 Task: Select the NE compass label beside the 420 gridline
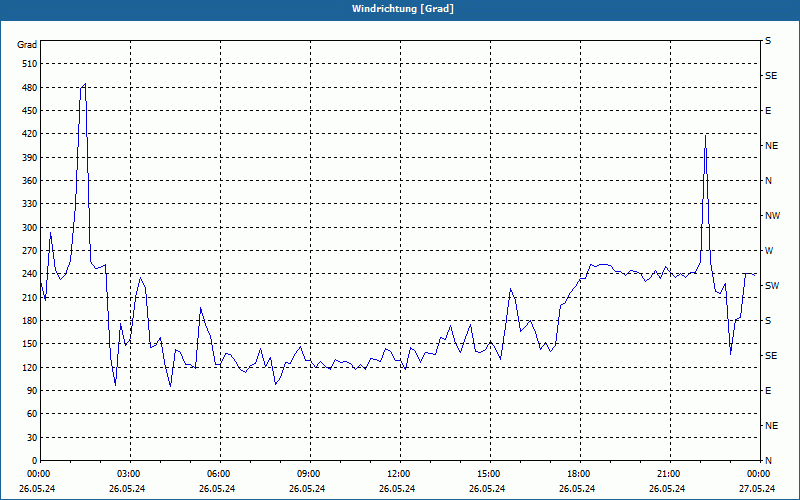click(x=771, y=146)
